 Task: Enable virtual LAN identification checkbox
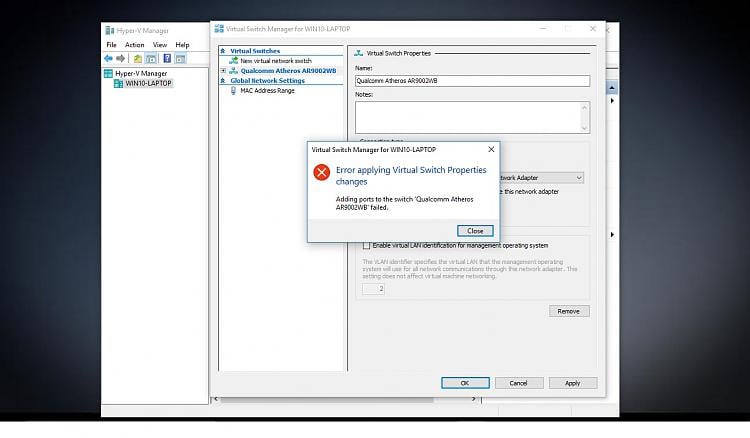tap(366, 246)
